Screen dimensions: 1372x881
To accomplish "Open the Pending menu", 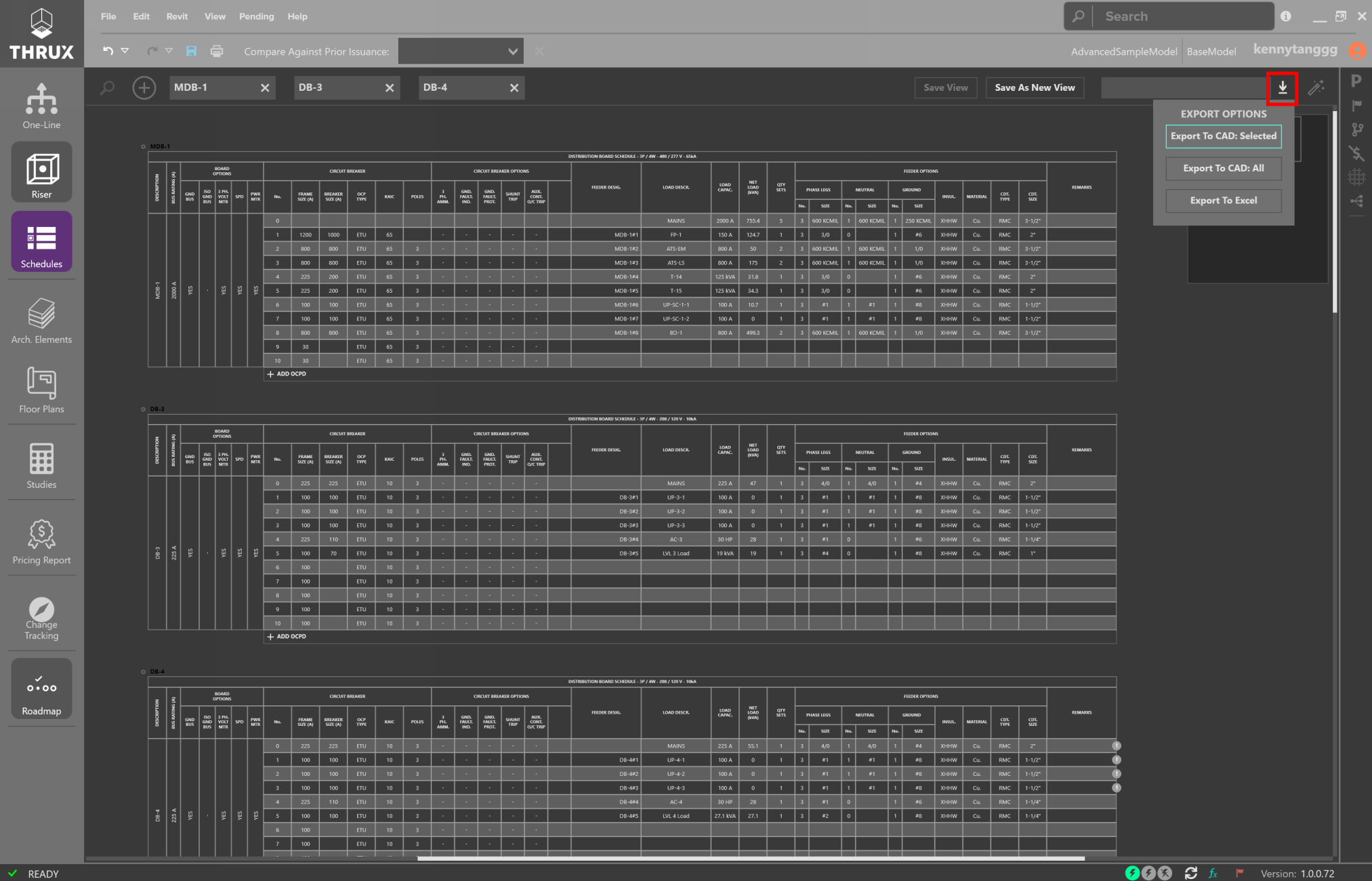I will [x=256, y=16].
